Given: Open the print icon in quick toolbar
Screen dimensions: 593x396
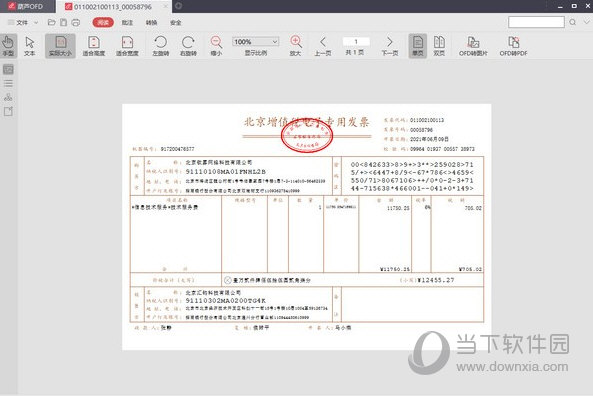Looking at the screenshot, I should (x=76, y=22).
